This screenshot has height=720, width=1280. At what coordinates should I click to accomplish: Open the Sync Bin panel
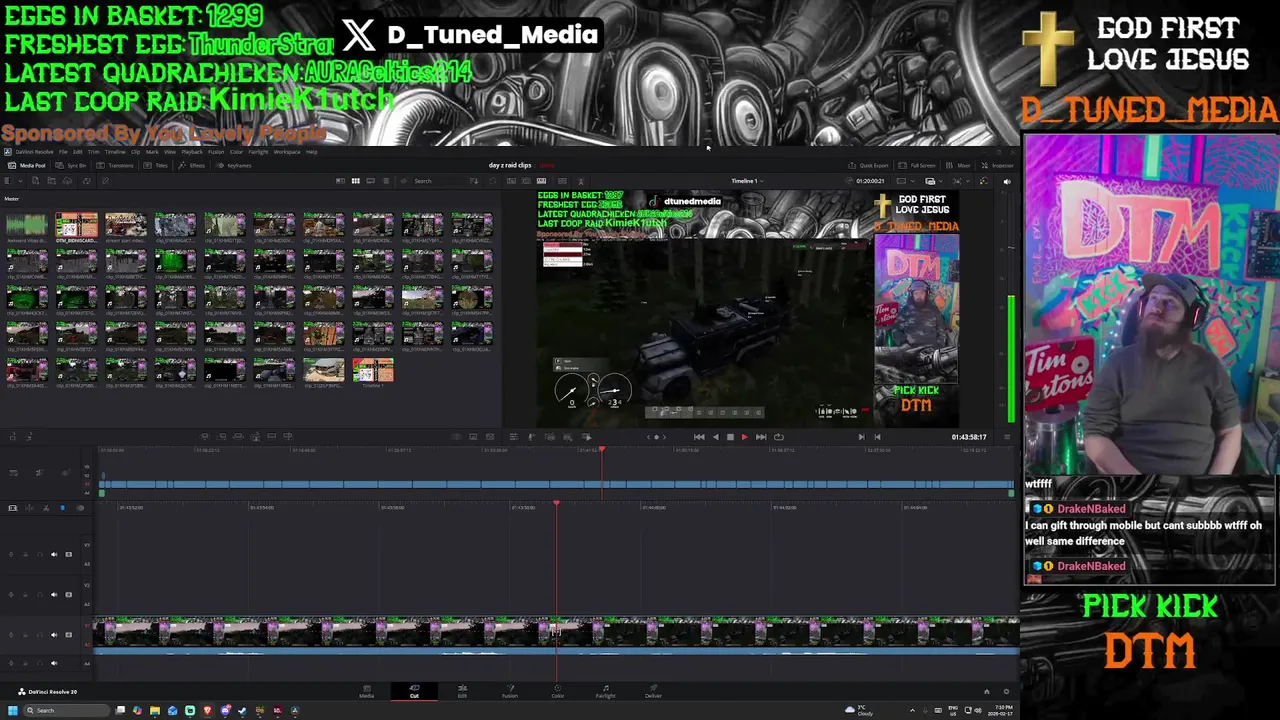71,165
